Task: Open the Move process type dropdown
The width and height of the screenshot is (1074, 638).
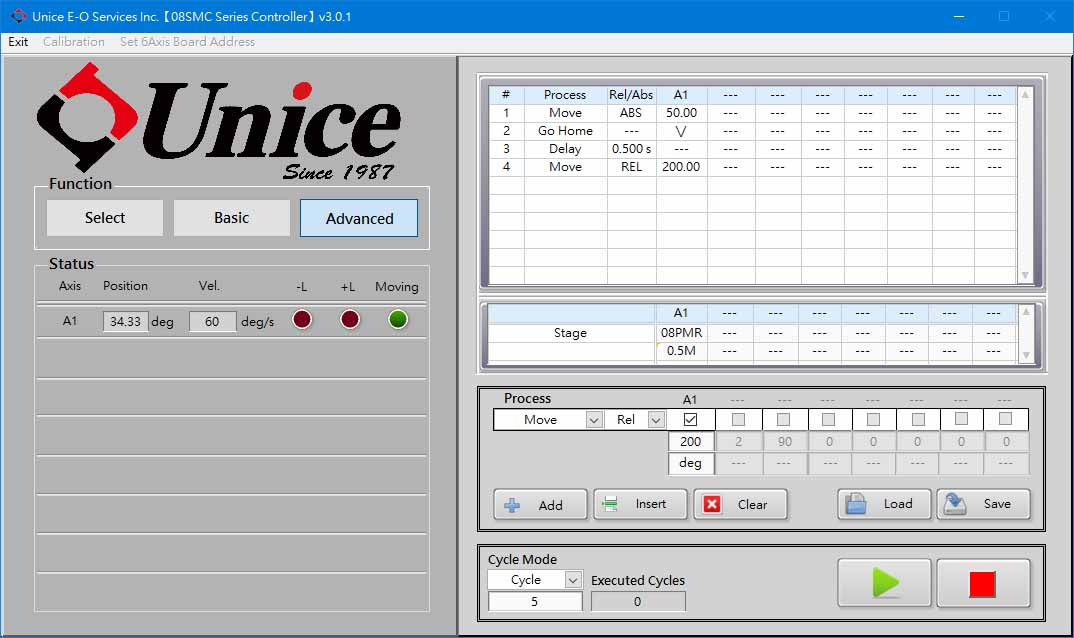Action: (594, 419)
